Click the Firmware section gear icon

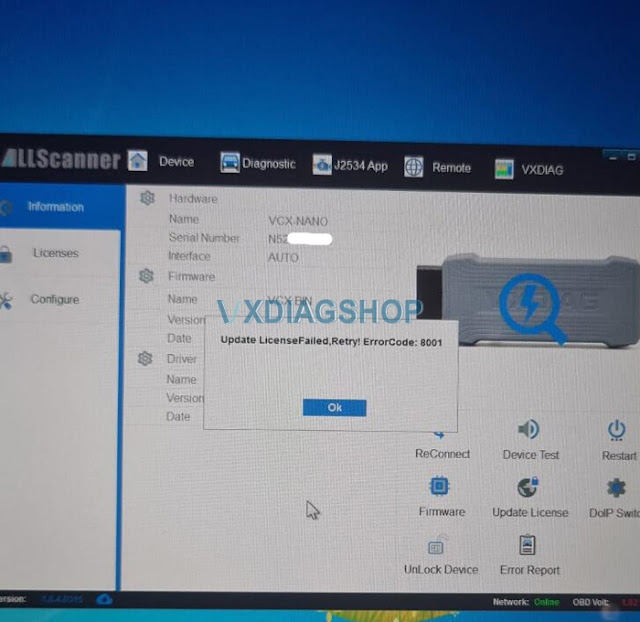pyautogui.click(x=146, y=276)
